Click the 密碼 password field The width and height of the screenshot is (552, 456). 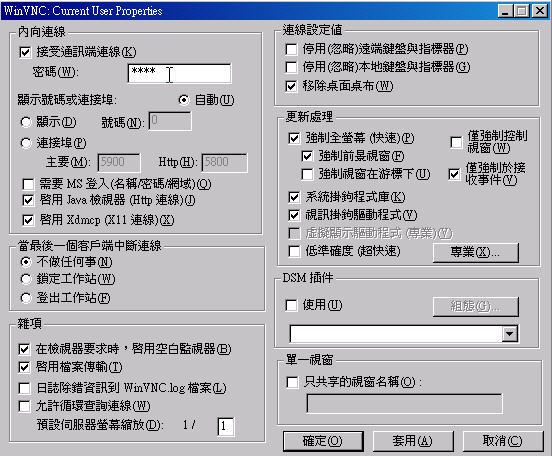[179, 73]
